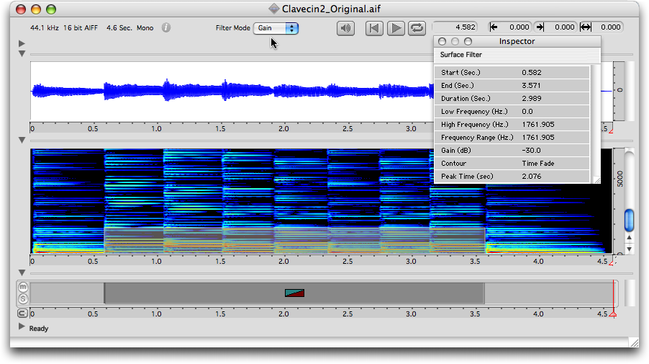Click the highlighted filter region on spectrogram
The height and width of the screenshot is (364, 649).
(x=294, y=240)
